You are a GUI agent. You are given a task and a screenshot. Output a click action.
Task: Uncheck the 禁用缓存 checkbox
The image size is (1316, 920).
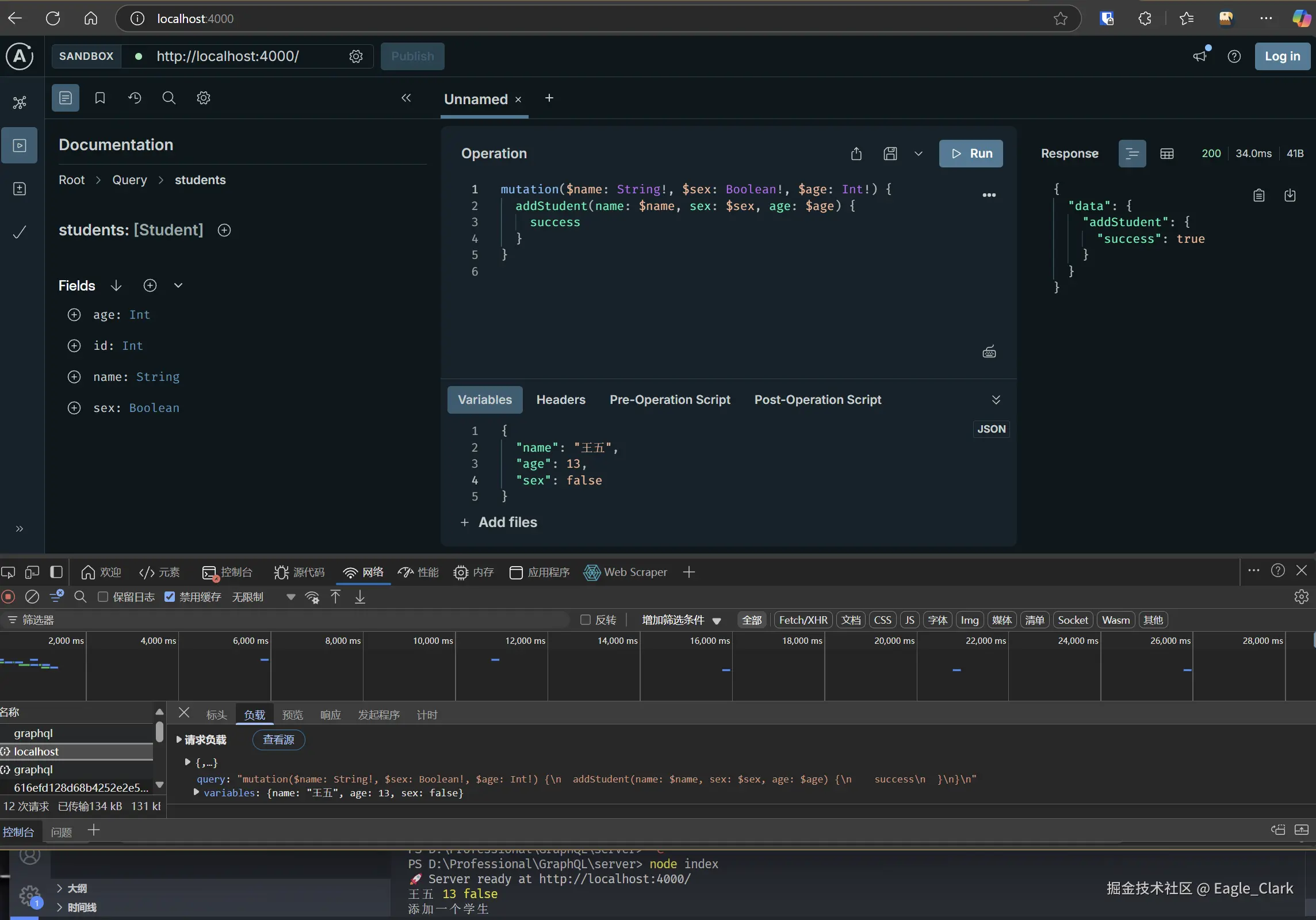pyautogui.click(x=170, y=597)
